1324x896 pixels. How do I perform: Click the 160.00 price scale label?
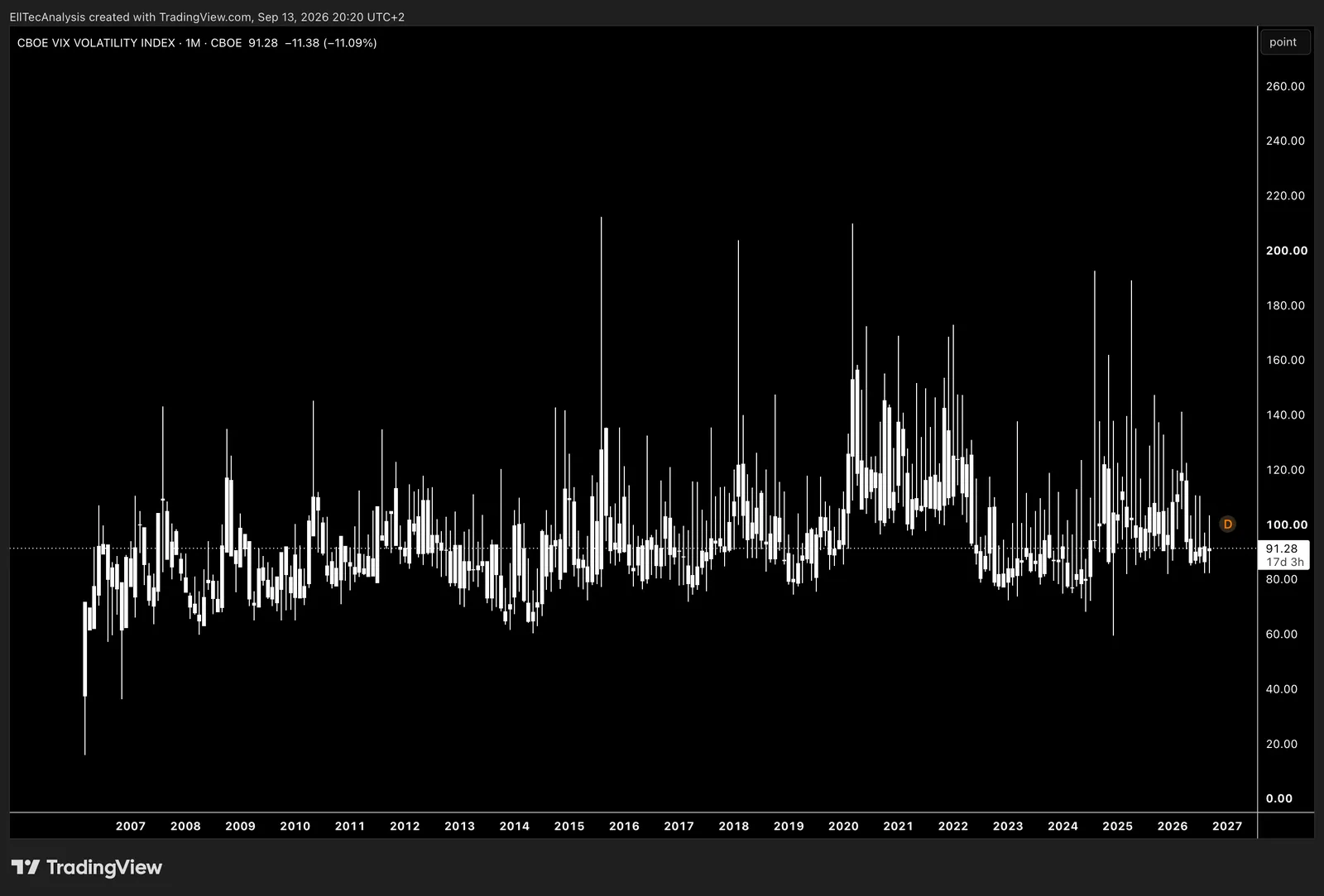point(1285,360)
